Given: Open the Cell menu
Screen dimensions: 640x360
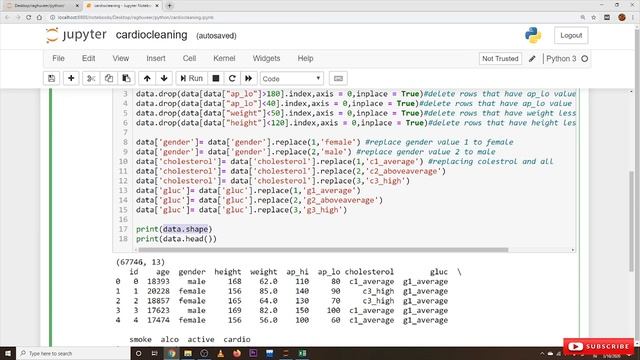Looking at the screenshot, I should coord(189,58).
